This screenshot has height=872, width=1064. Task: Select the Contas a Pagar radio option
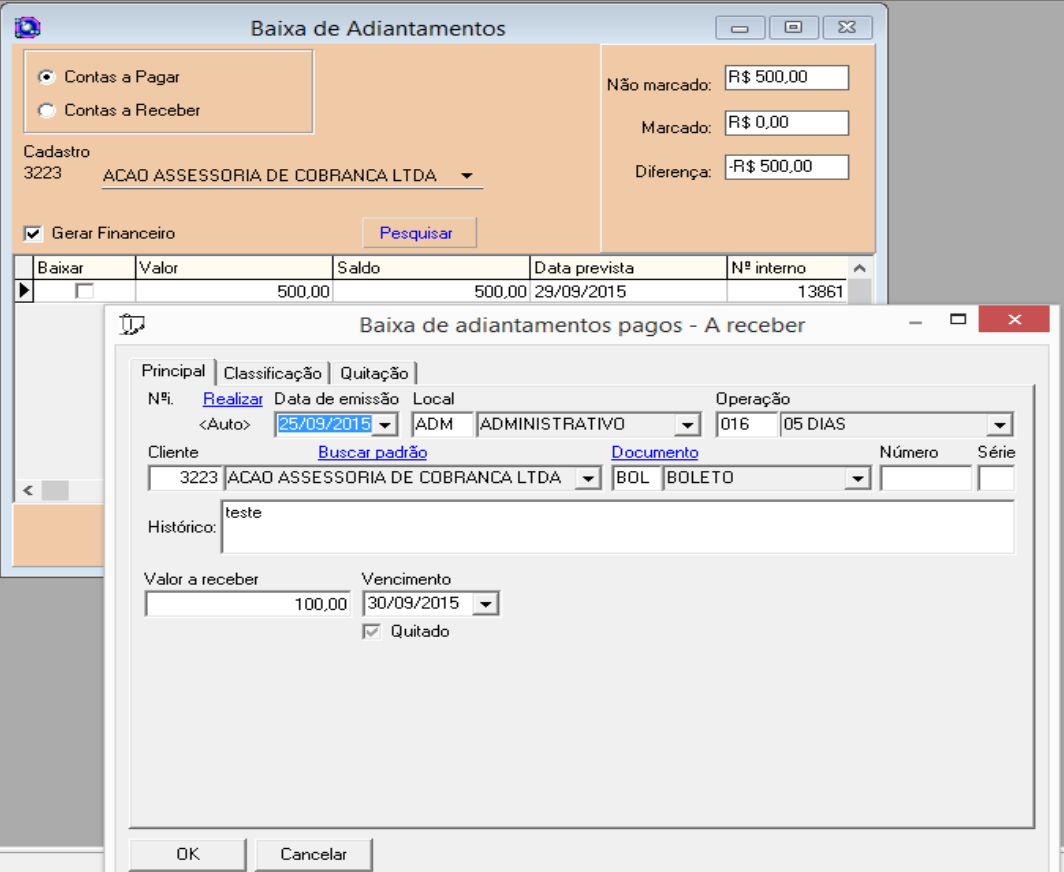point(46,77)
